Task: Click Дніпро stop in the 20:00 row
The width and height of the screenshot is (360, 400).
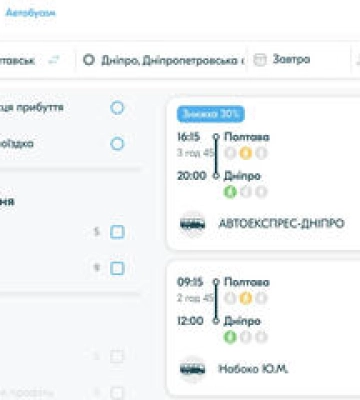Action: point(242,176)
